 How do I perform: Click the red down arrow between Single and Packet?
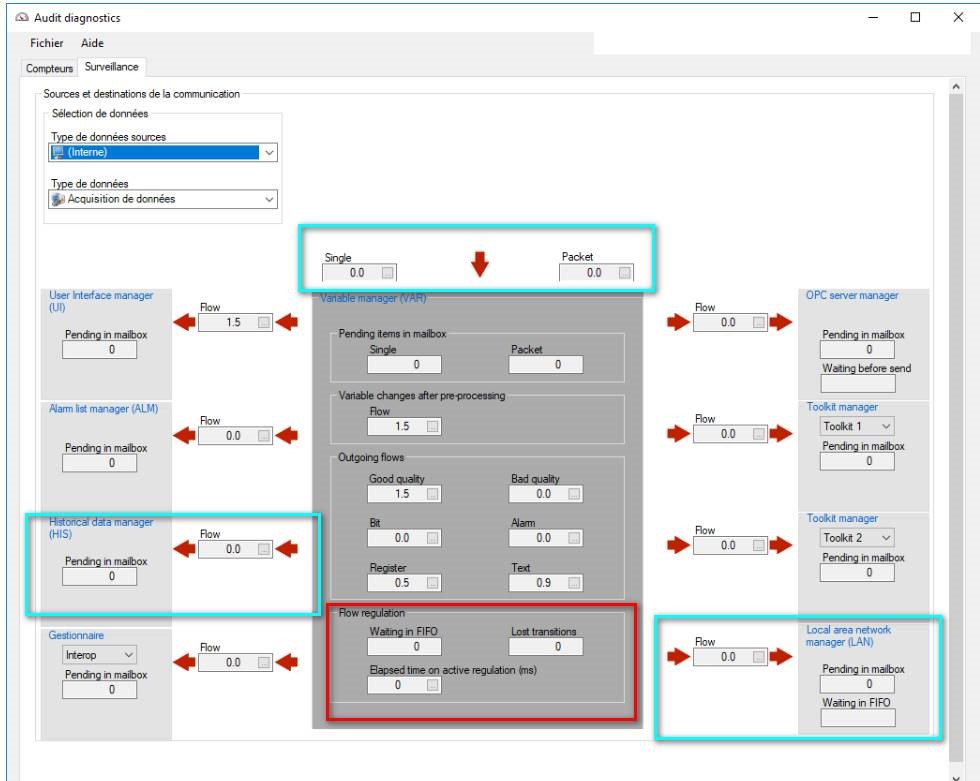[480, 265]
